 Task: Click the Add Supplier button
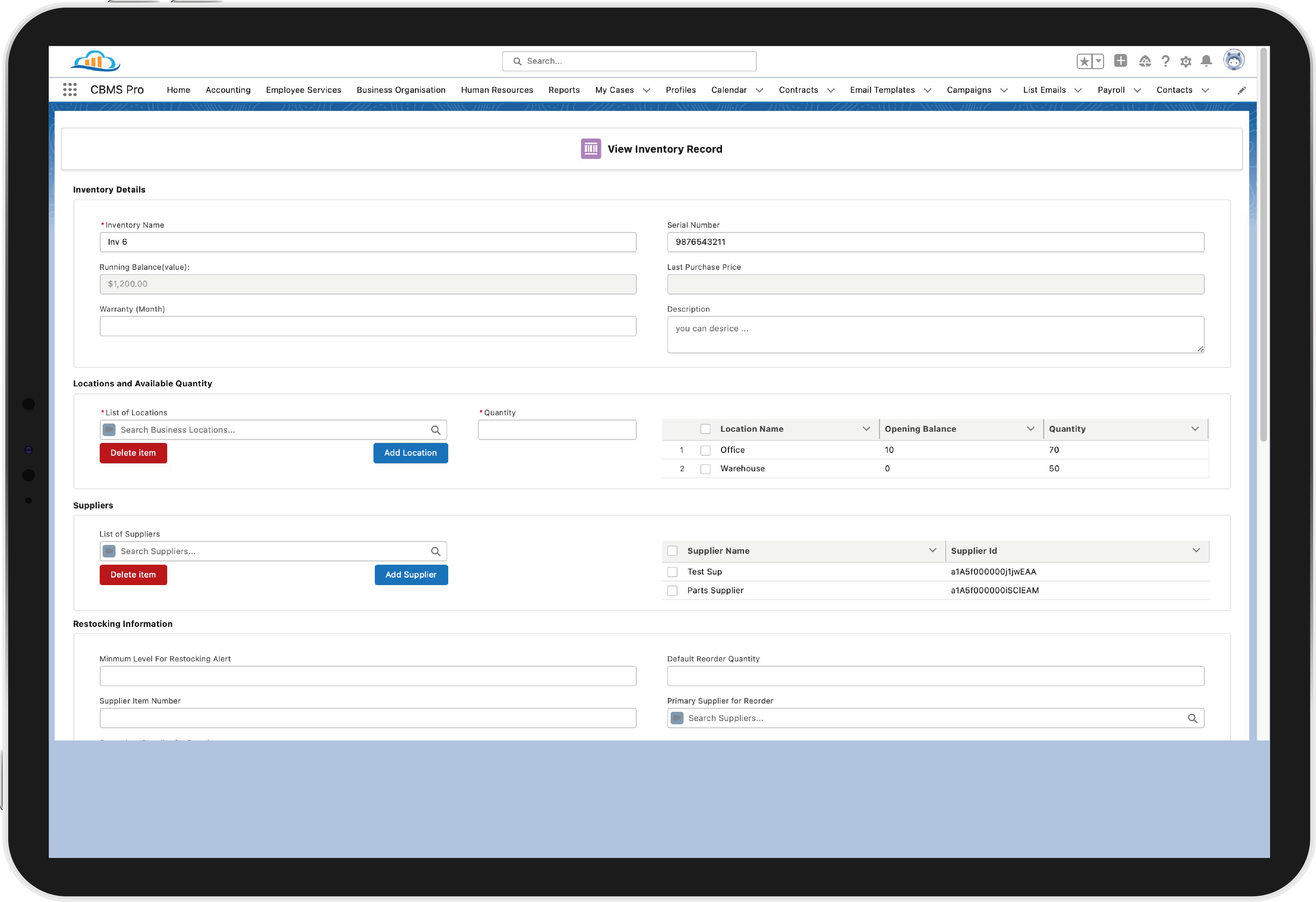pyautogui.click(x=411, y=575)
